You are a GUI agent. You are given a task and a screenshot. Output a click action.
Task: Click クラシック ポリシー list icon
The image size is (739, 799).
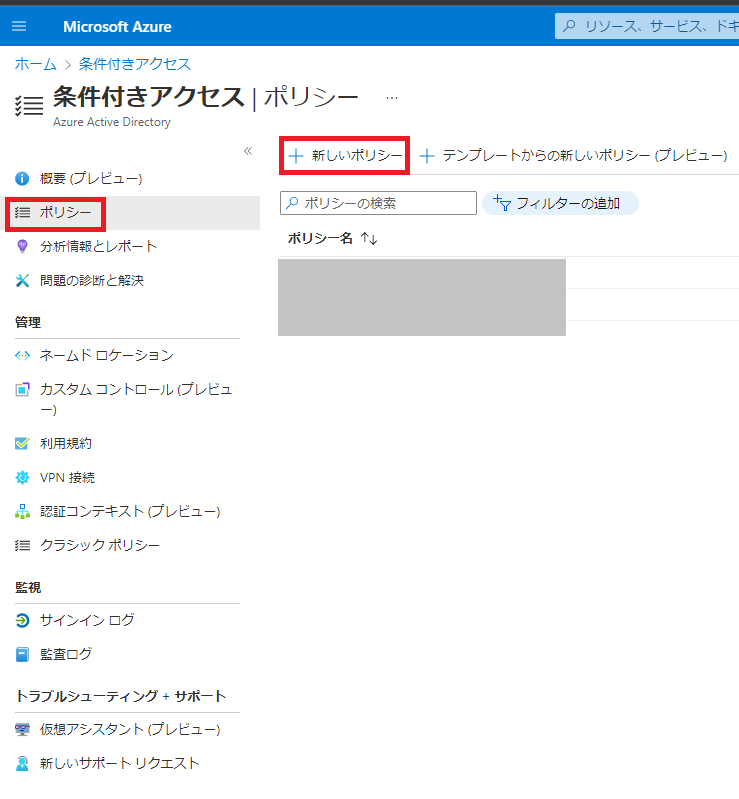[x=22, y=545]
